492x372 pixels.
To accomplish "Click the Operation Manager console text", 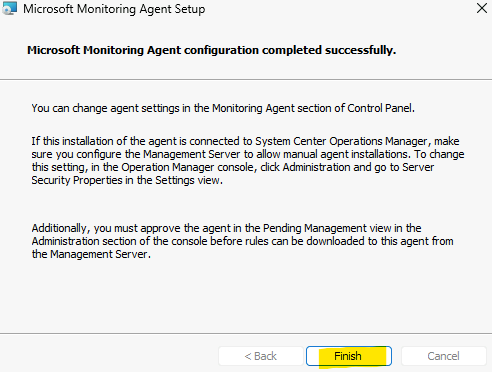I will click(x=187, y=167).
